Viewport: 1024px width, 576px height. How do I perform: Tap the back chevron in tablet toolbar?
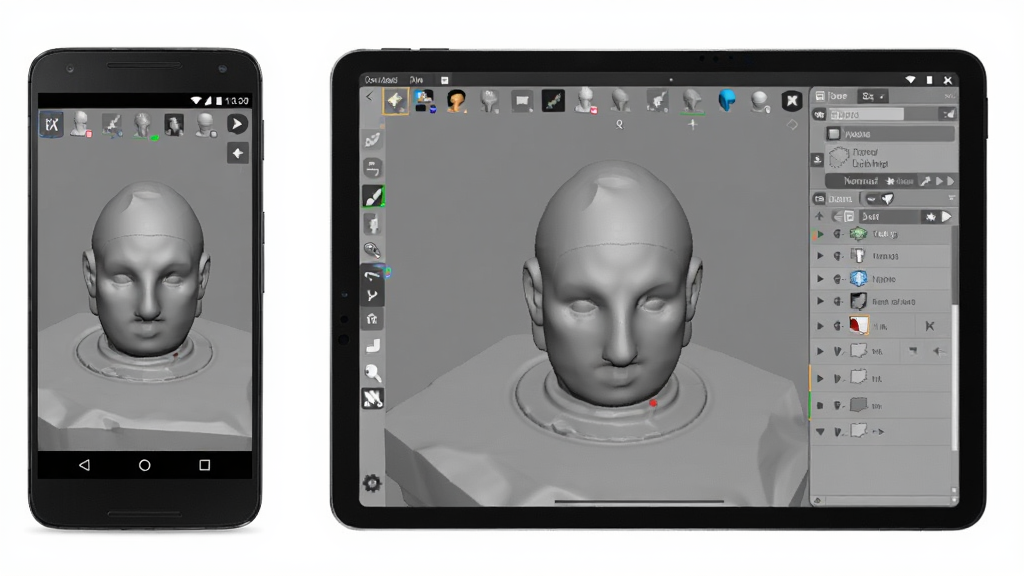[x=370, y=97]
